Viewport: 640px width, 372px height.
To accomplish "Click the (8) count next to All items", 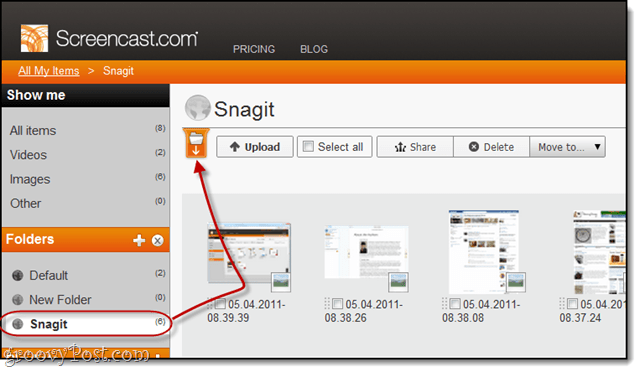I will point(160,129).
